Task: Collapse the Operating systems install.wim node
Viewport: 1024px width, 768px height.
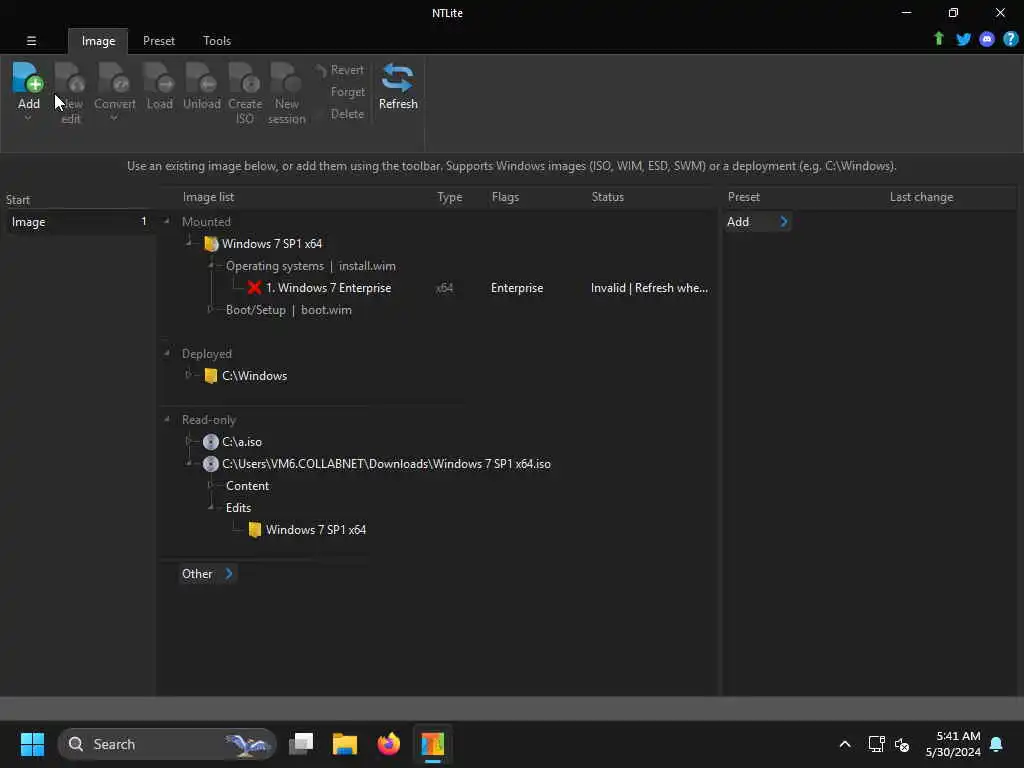Action: [211, 265]
